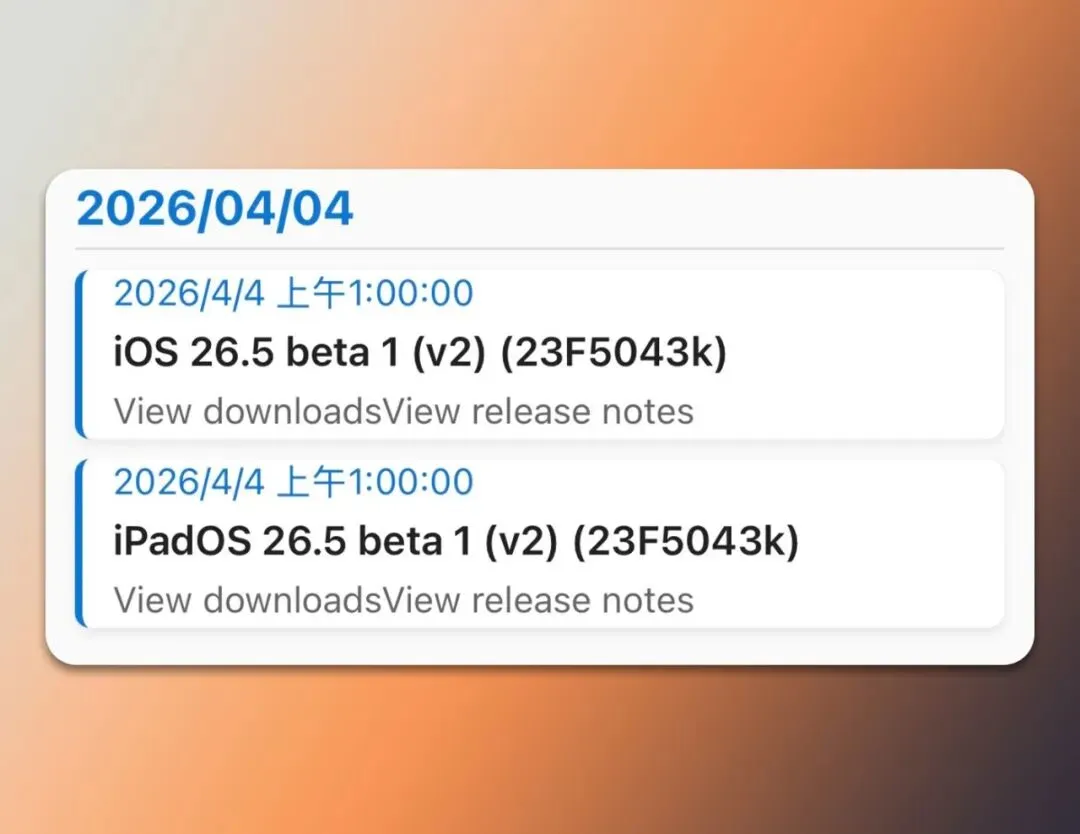Screen dimensions: 1080x834
Task: Click the timestamp above the iOS 26.5 title
Action: (x=293, y=293)
